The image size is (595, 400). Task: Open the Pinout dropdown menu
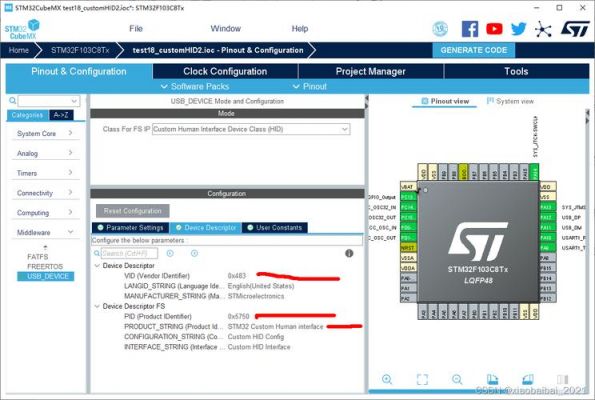click(310, 87)
